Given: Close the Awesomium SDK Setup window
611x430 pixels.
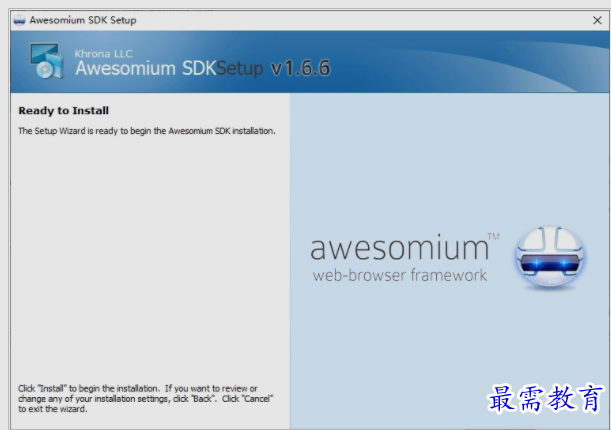Looking at the screenshot, I should coord(597,20).
